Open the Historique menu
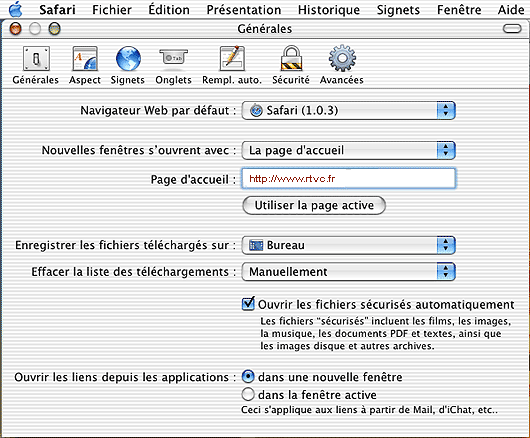The image size is (530, 438). 329,10
